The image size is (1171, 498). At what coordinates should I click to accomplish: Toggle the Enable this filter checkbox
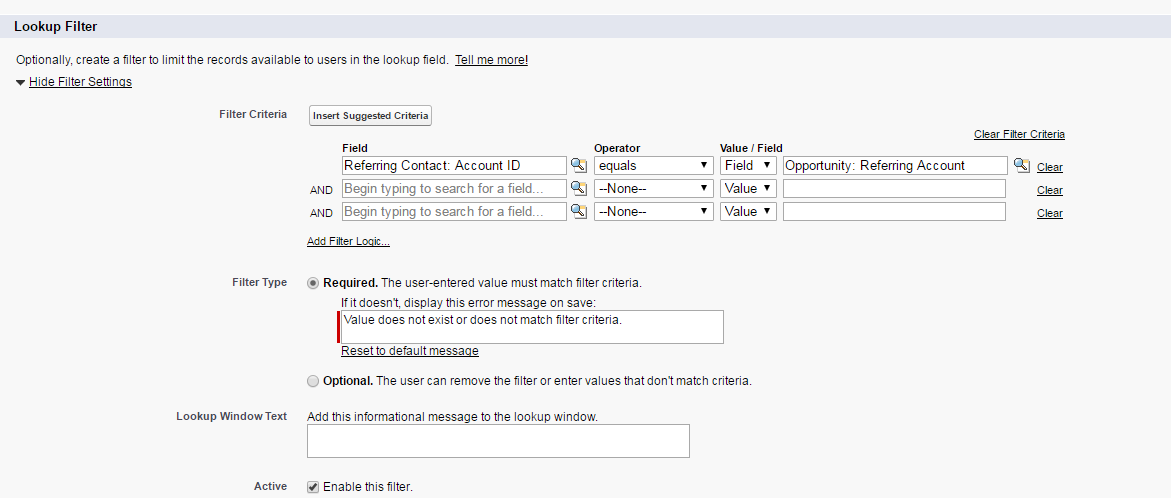[314, 487]
